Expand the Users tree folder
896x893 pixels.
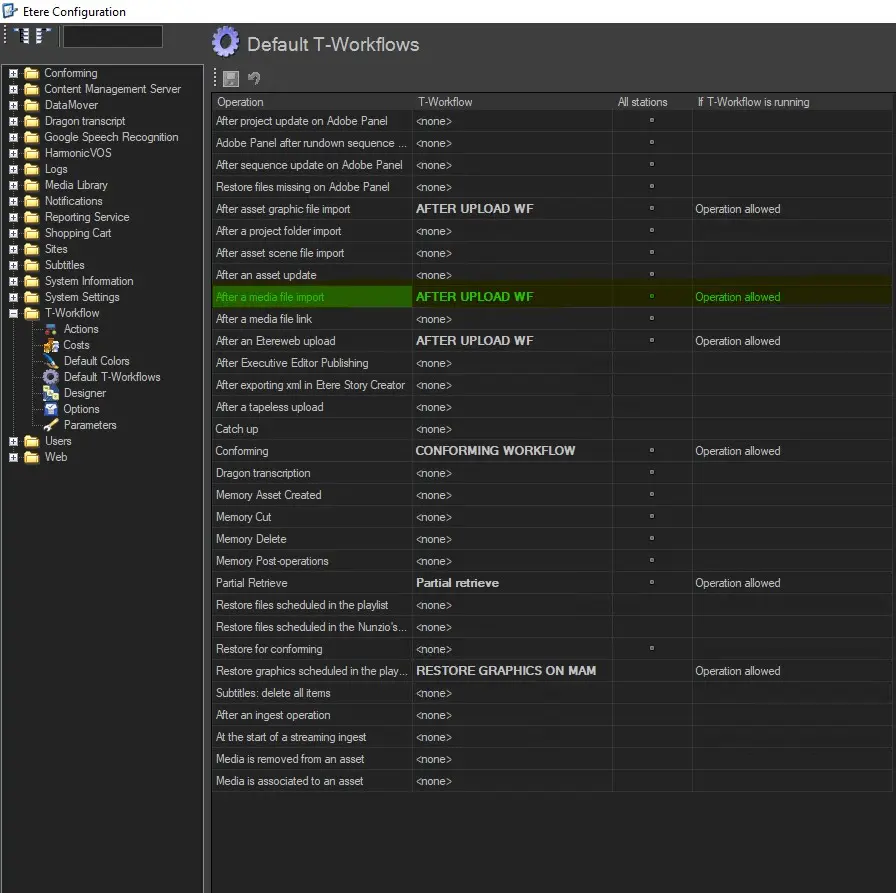click(14, 441)
